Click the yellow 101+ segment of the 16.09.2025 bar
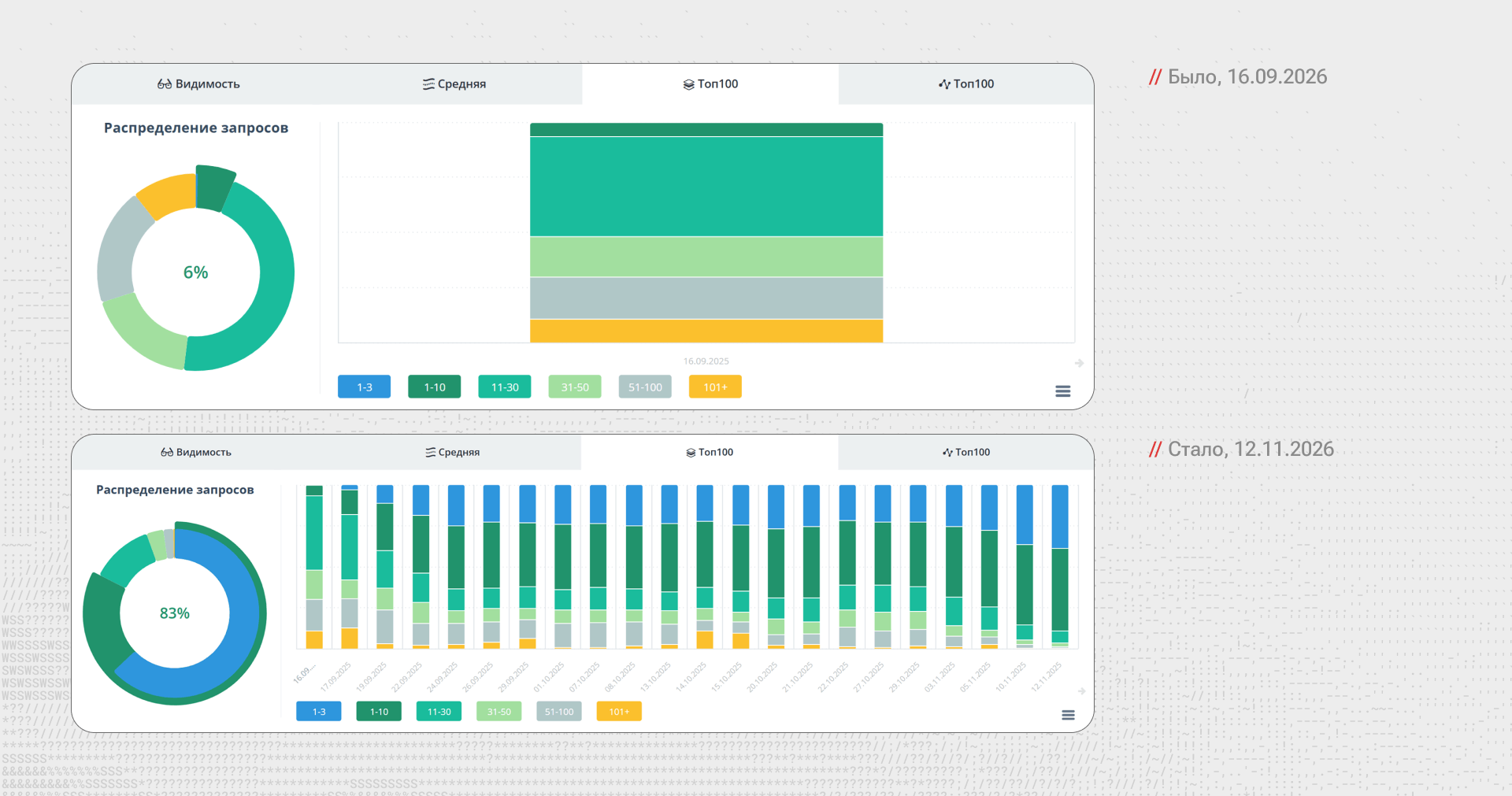The image size is (1512, 796). tap(706, 331)
